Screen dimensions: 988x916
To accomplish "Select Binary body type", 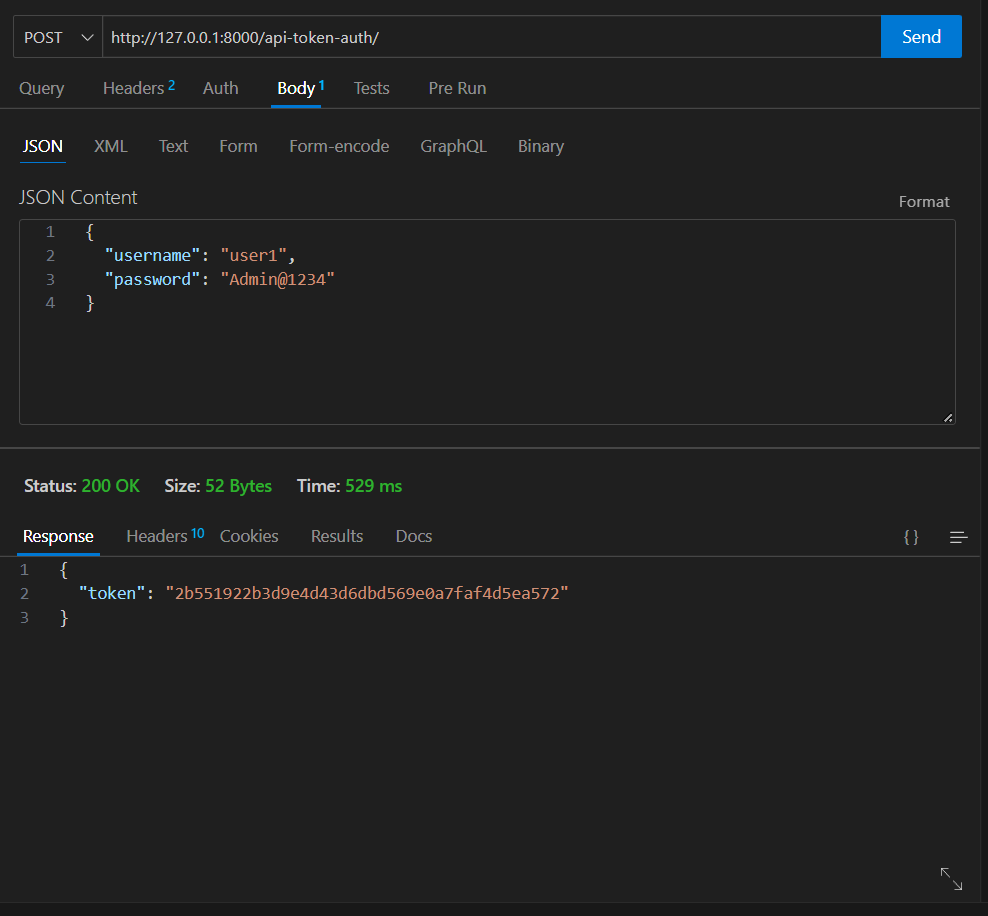I will (x=541, y=146).
